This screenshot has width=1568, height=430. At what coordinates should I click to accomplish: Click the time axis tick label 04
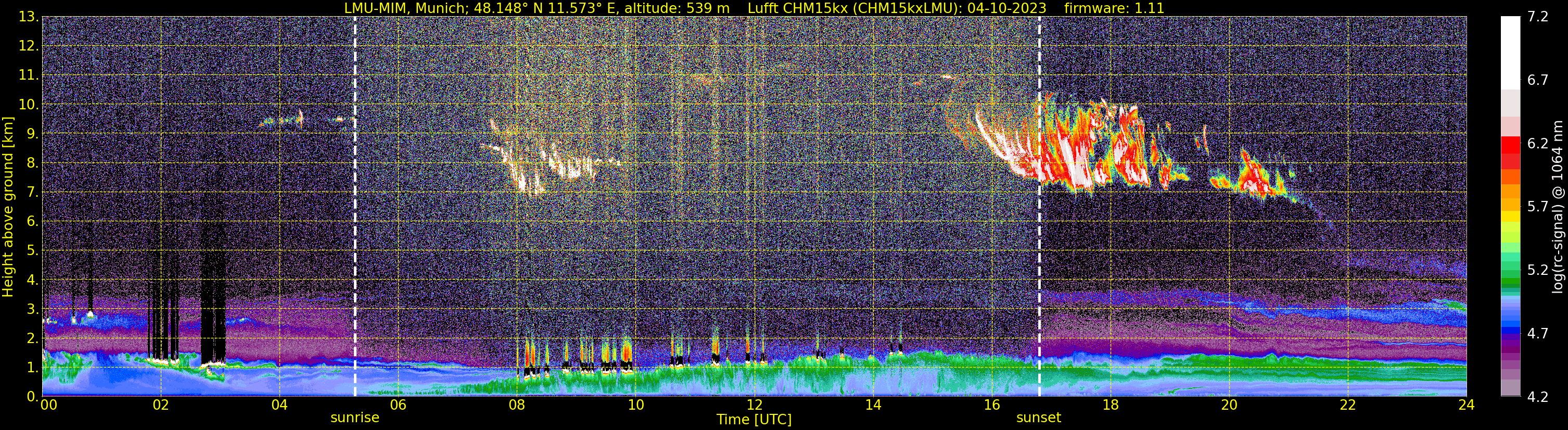279,406
